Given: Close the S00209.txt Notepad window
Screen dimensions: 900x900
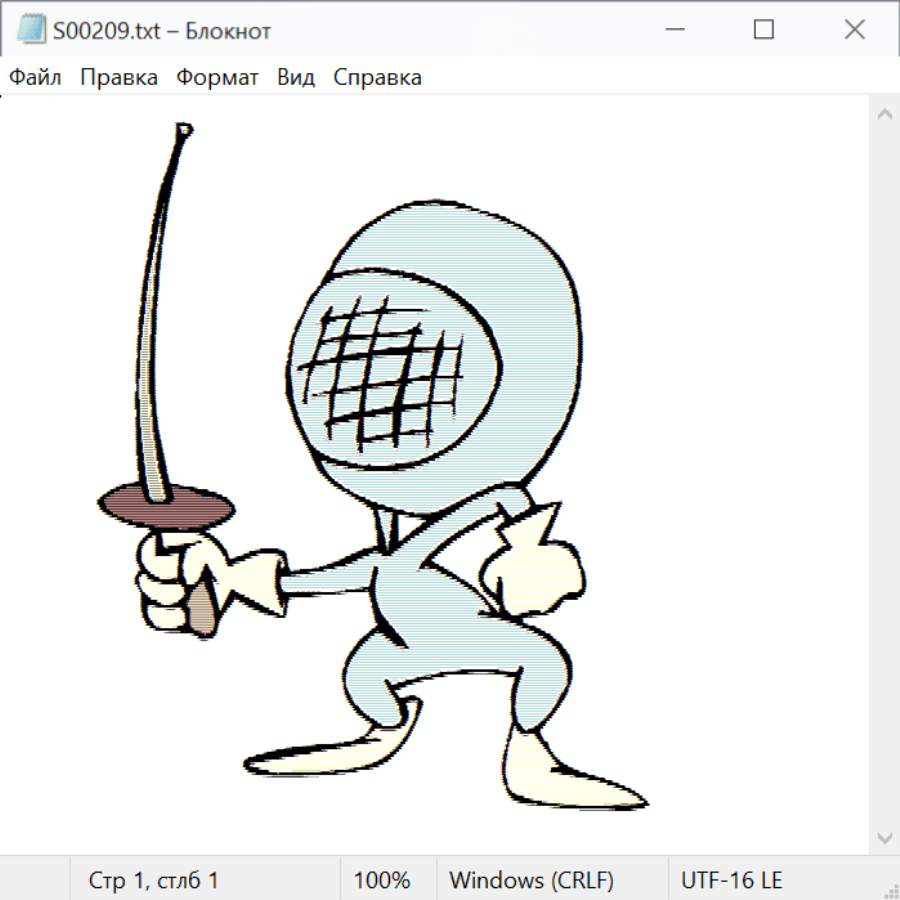Looking at the screenshot, I should (854, 30).
